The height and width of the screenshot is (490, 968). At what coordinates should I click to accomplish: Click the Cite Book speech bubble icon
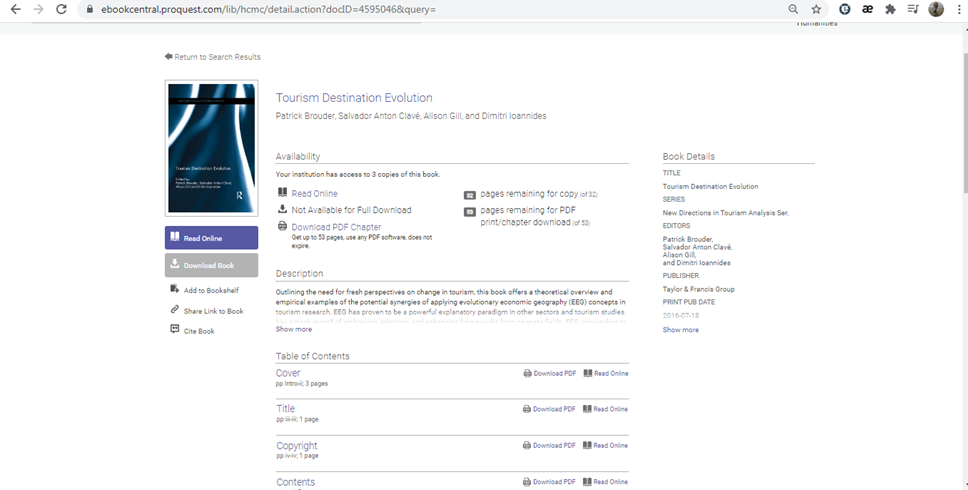[x=175, y=329]
